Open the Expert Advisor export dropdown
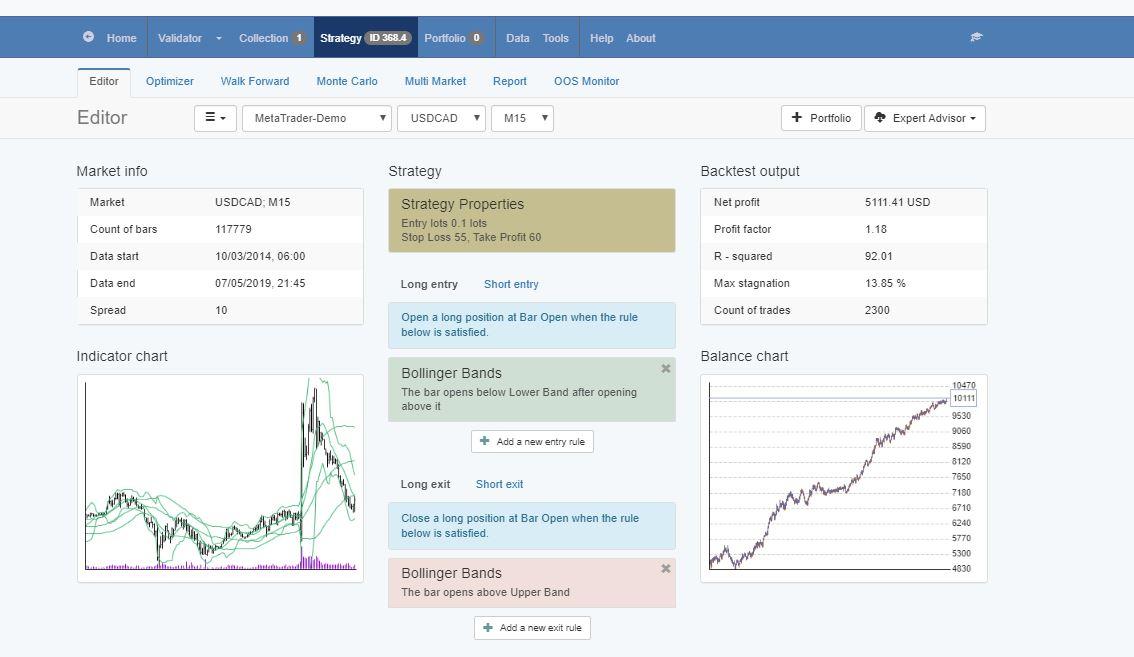The image size is (1134, 657). point(925,118)
